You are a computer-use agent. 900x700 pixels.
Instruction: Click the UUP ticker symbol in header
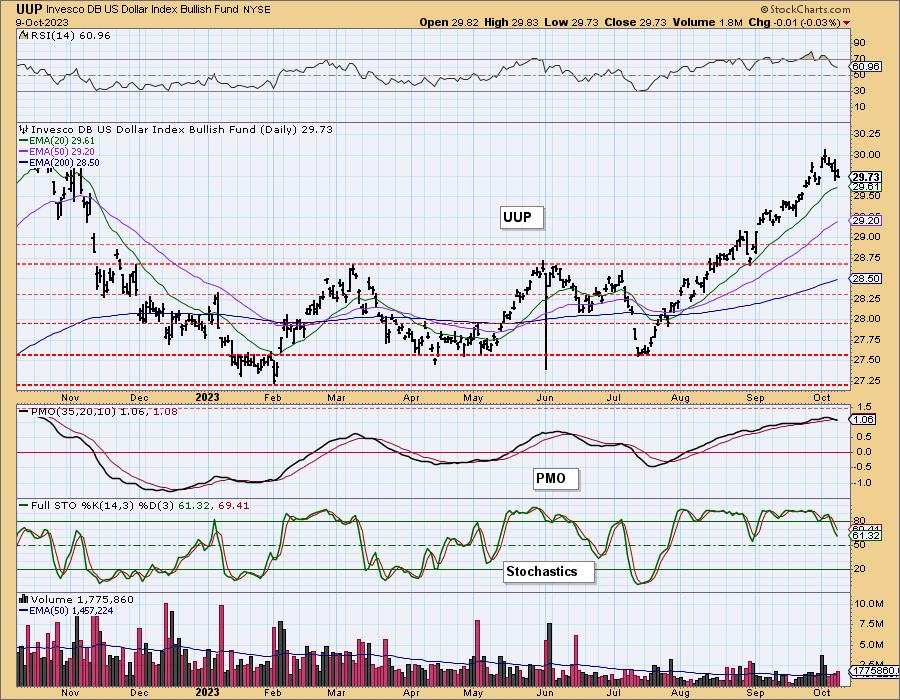[x=29, y=9]
